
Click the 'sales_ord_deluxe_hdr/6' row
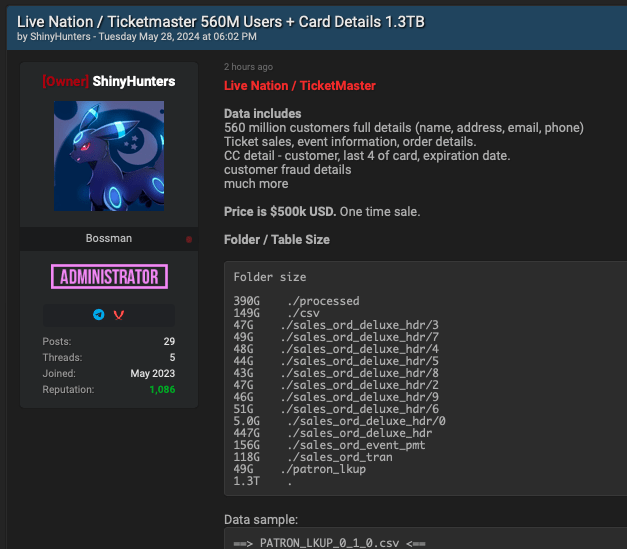pyautogui.click(x=336, y=409)
